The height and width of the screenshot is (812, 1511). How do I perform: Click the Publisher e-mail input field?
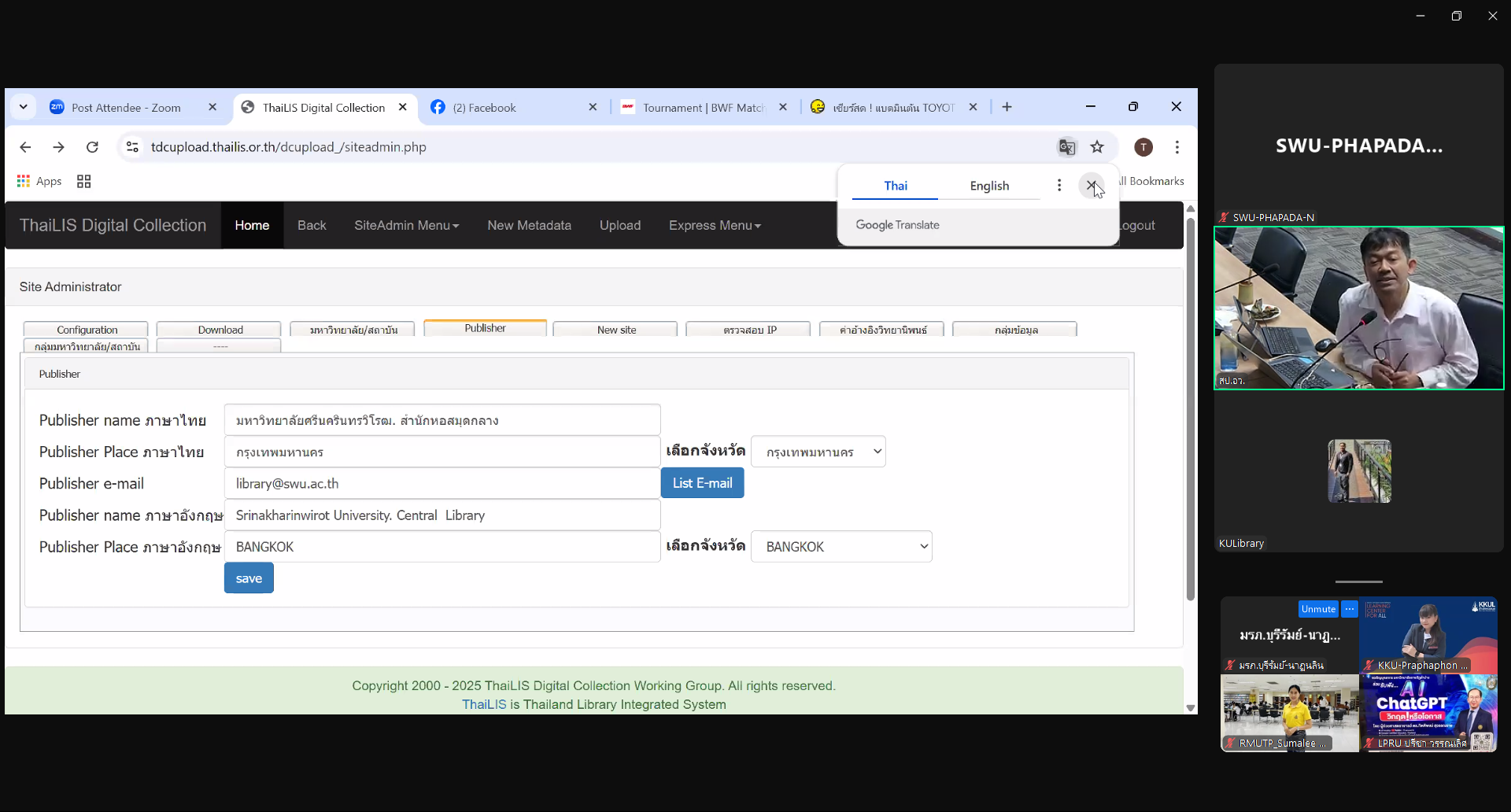point(442,483)
